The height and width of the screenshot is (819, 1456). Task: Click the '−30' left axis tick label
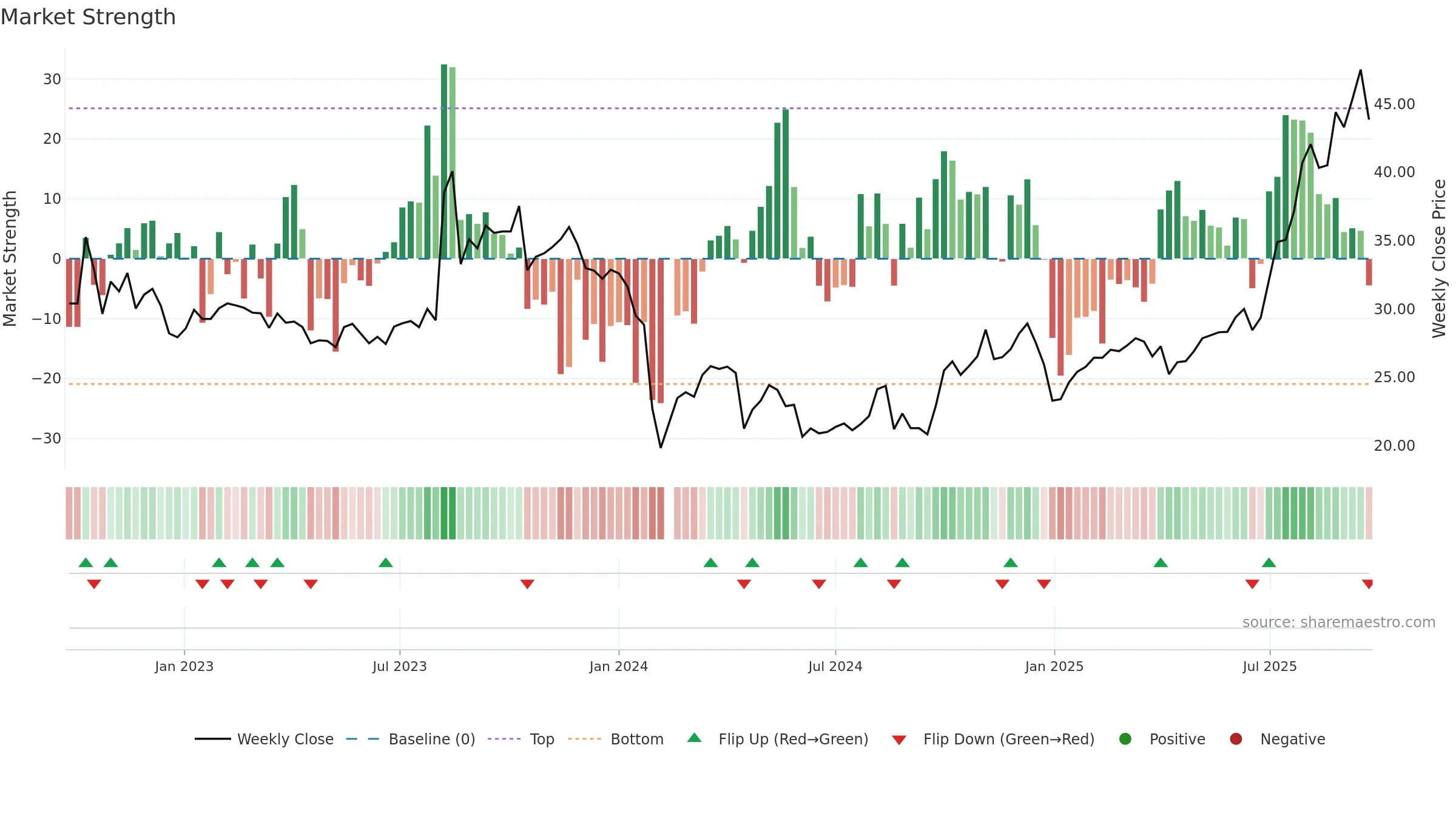coord(47,439)
